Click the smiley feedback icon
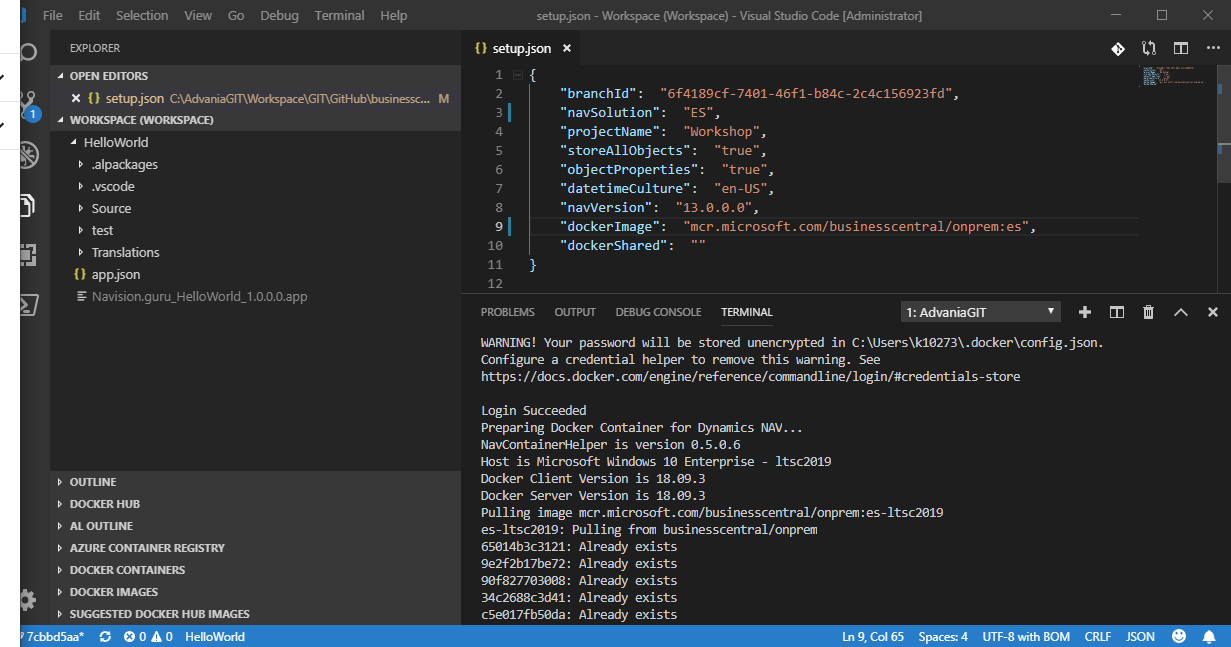The image size is (1231, 647). point(1180,636)
